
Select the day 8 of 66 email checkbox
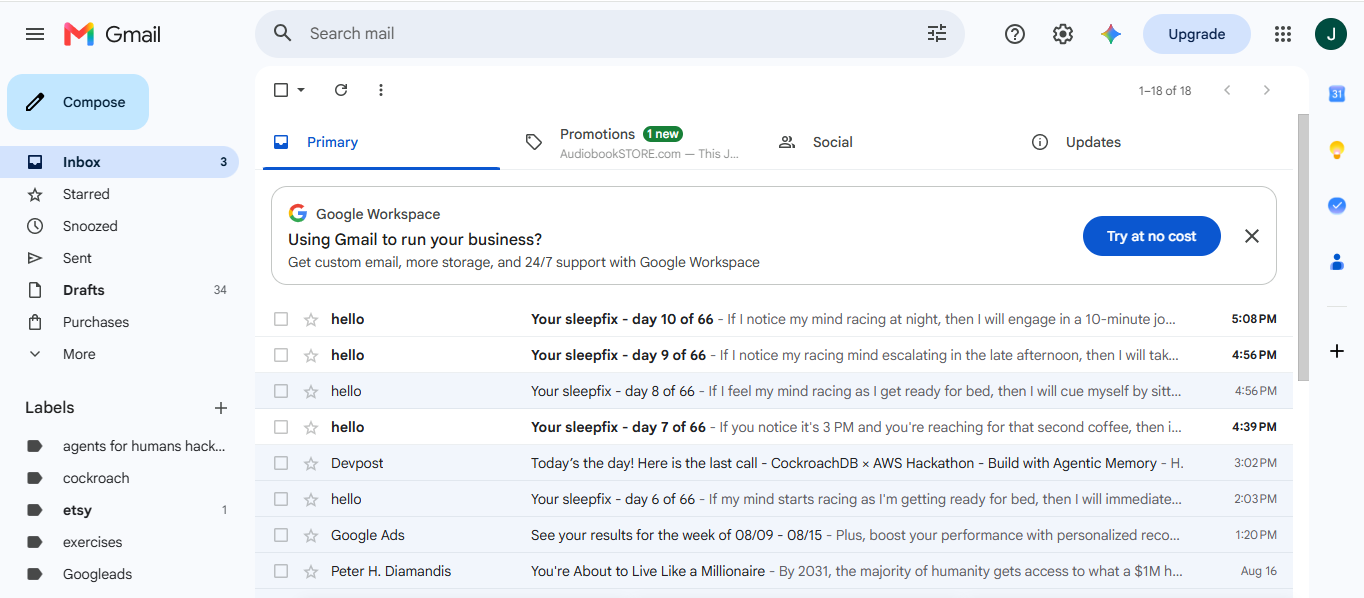coord(281,391)
